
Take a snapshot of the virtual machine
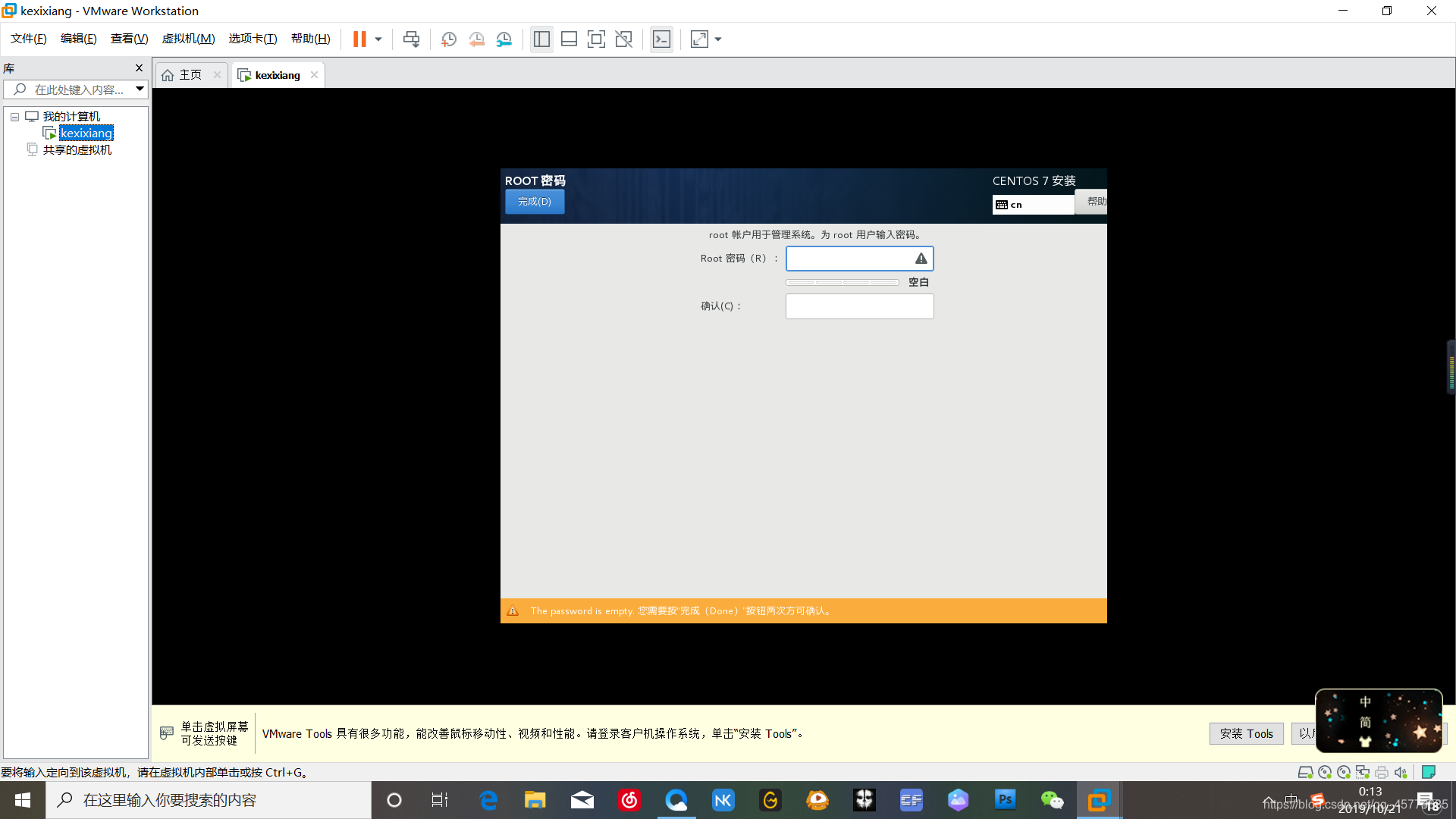click(448, 39)
